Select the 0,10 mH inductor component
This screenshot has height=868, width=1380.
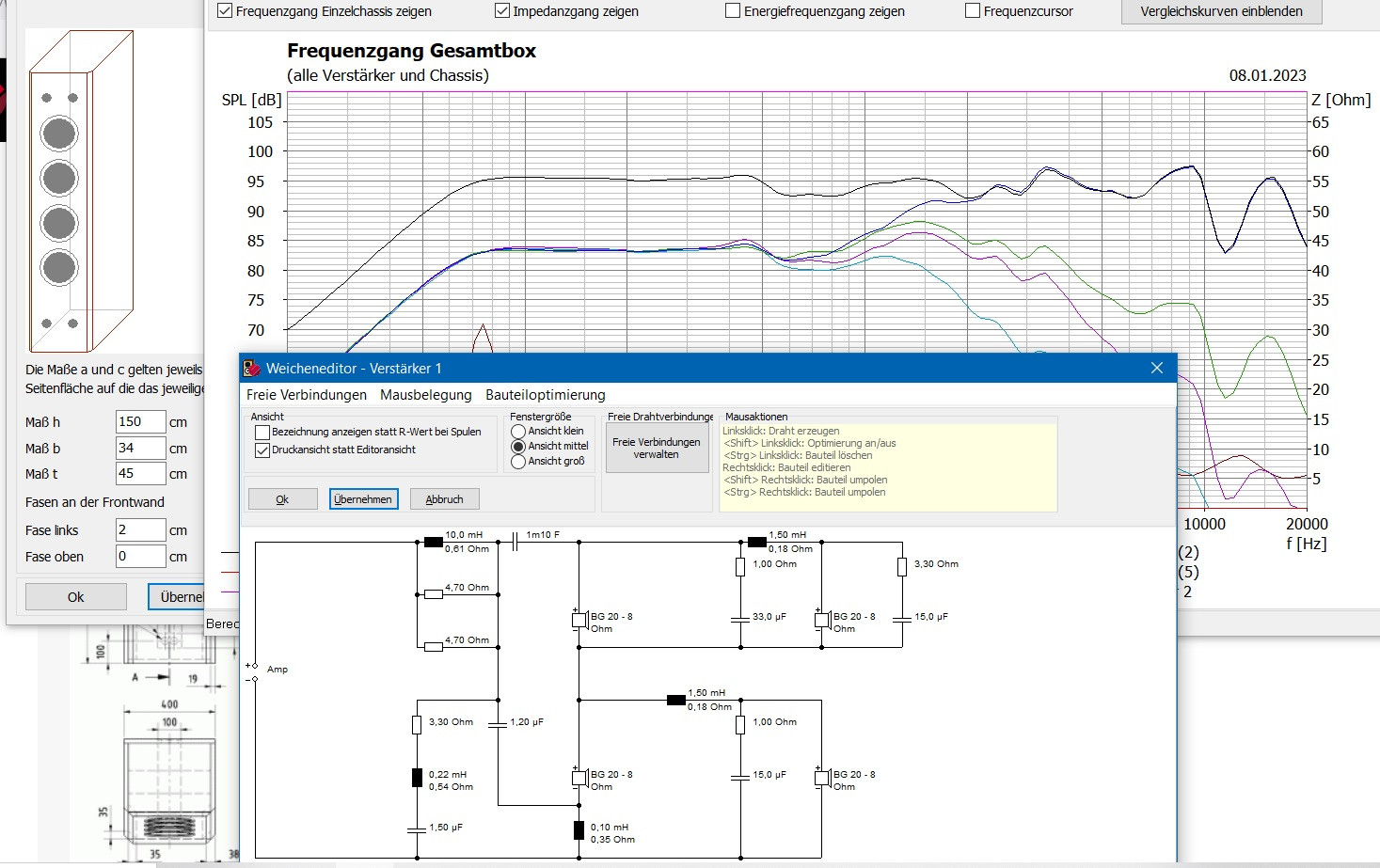579,830
